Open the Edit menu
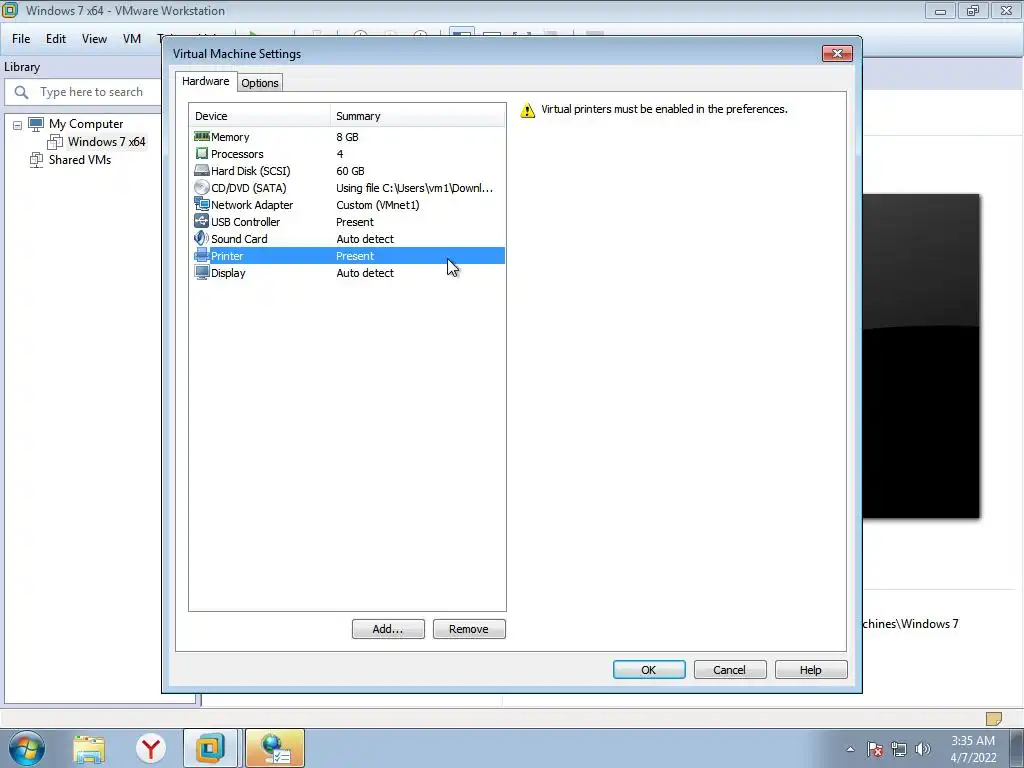1024x768 pixels. tap(56, 39)
